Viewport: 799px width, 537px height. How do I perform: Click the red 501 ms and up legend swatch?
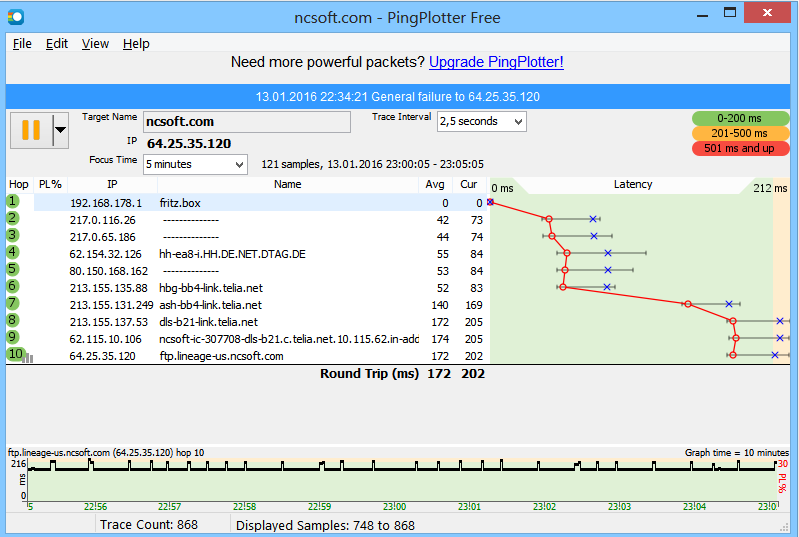coord(739,148)
